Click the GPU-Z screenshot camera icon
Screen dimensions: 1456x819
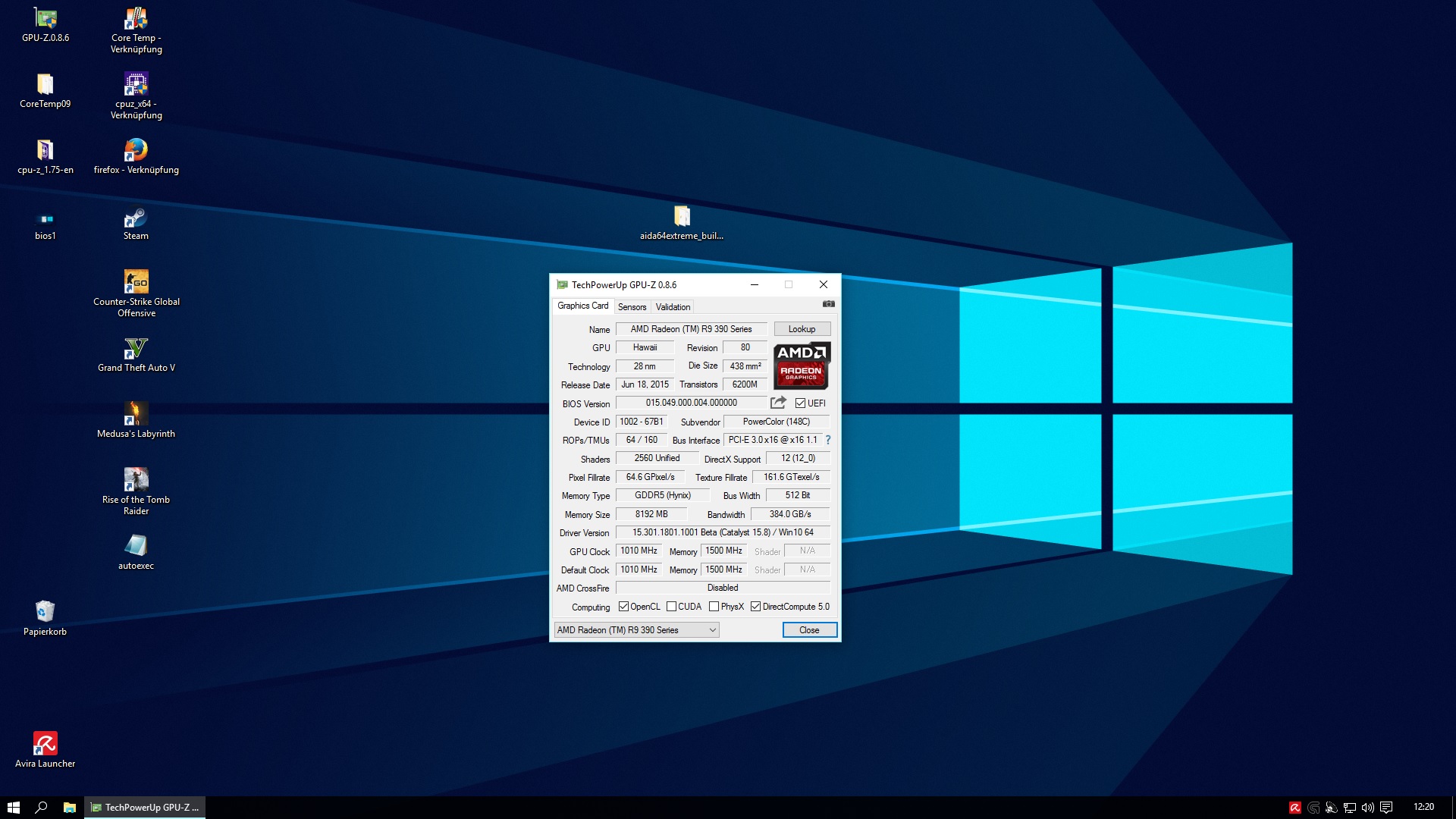(828, 304)
